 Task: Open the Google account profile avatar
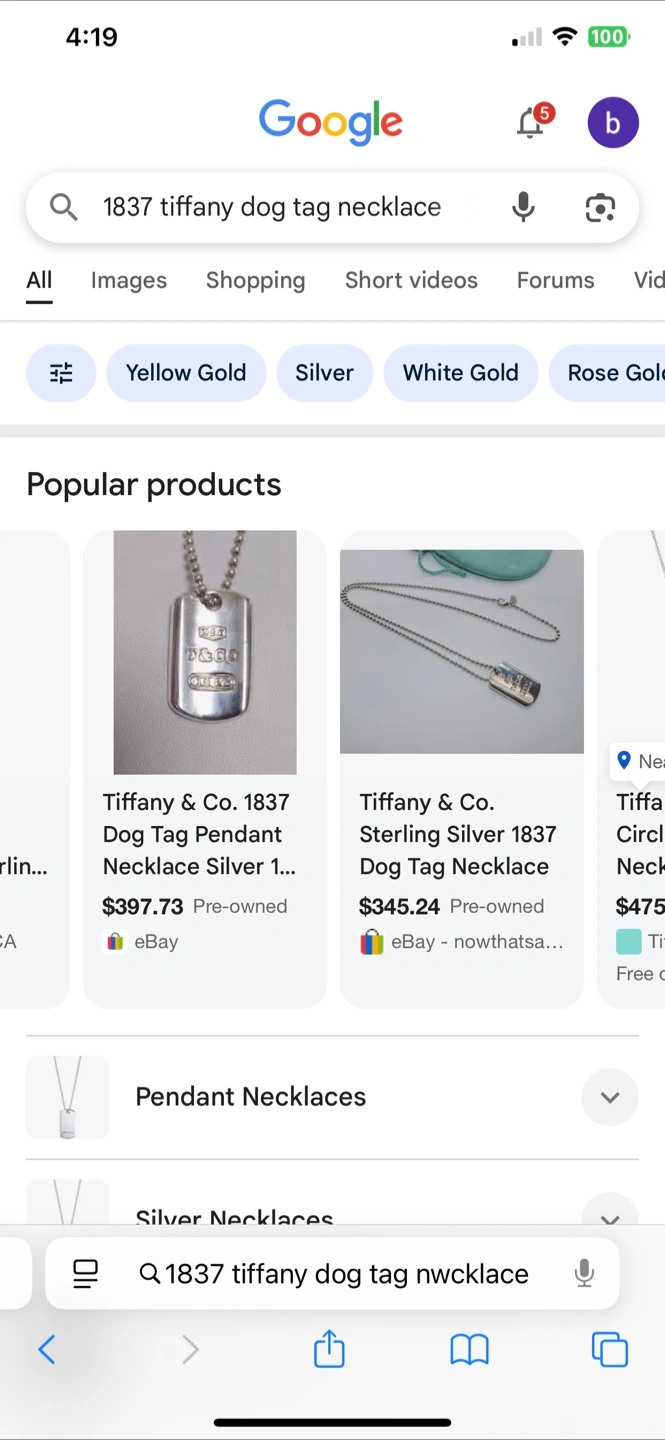pyautogui.click(x=612, y=123)
